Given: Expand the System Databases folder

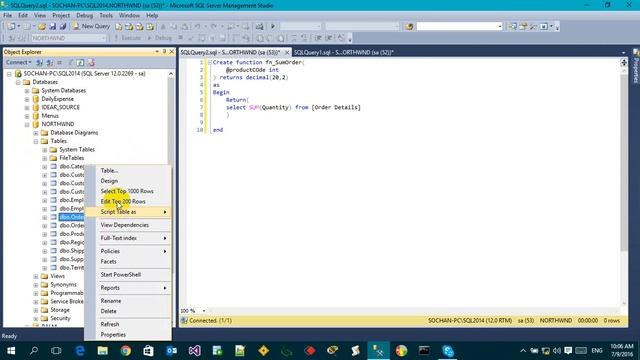Looking at the screenshot, I should (27, 91).
